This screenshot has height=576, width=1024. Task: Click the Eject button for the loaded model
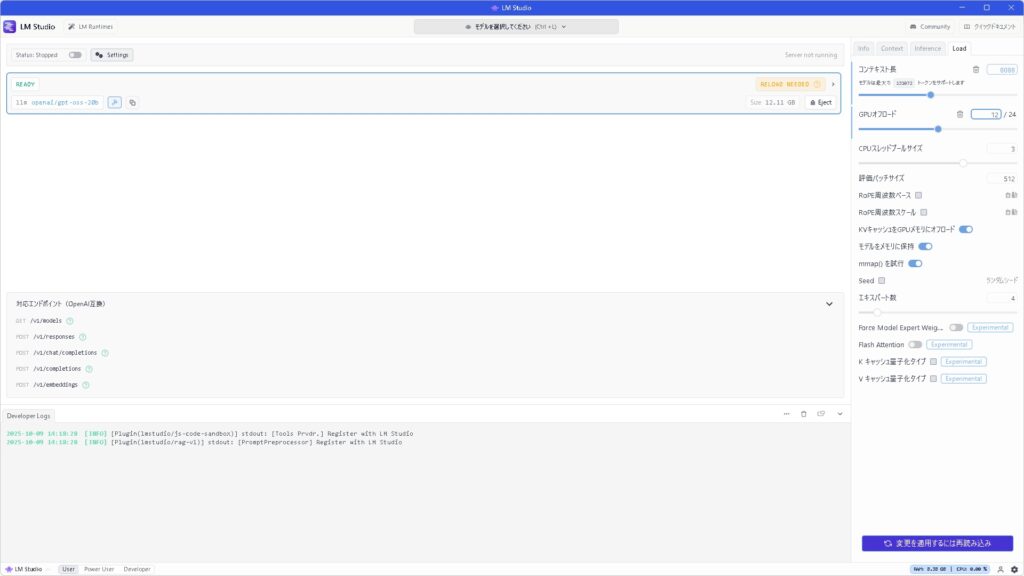pos(820,102)
